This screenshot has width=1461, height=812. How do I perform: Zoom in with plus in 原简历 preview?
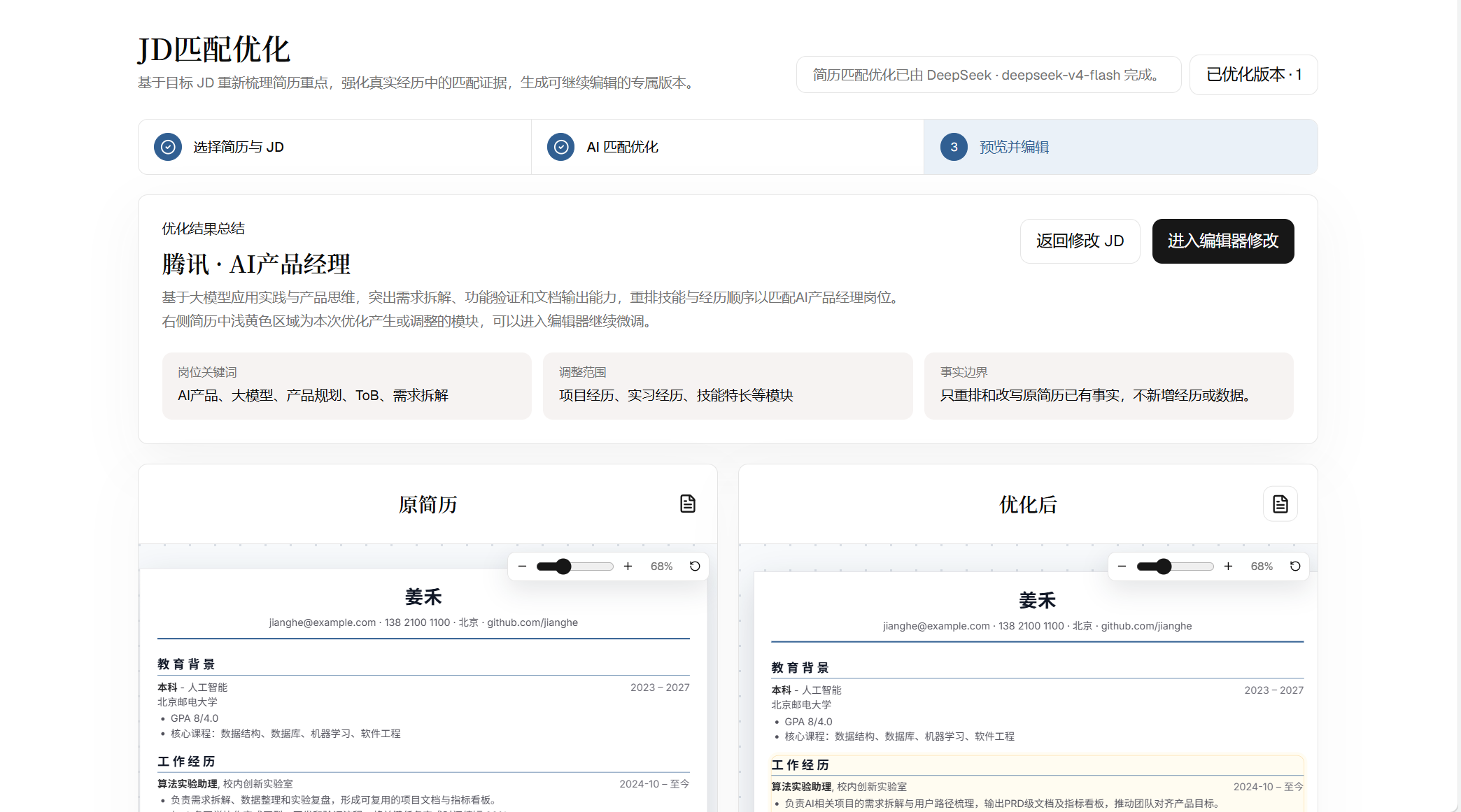tap(628, 567)
